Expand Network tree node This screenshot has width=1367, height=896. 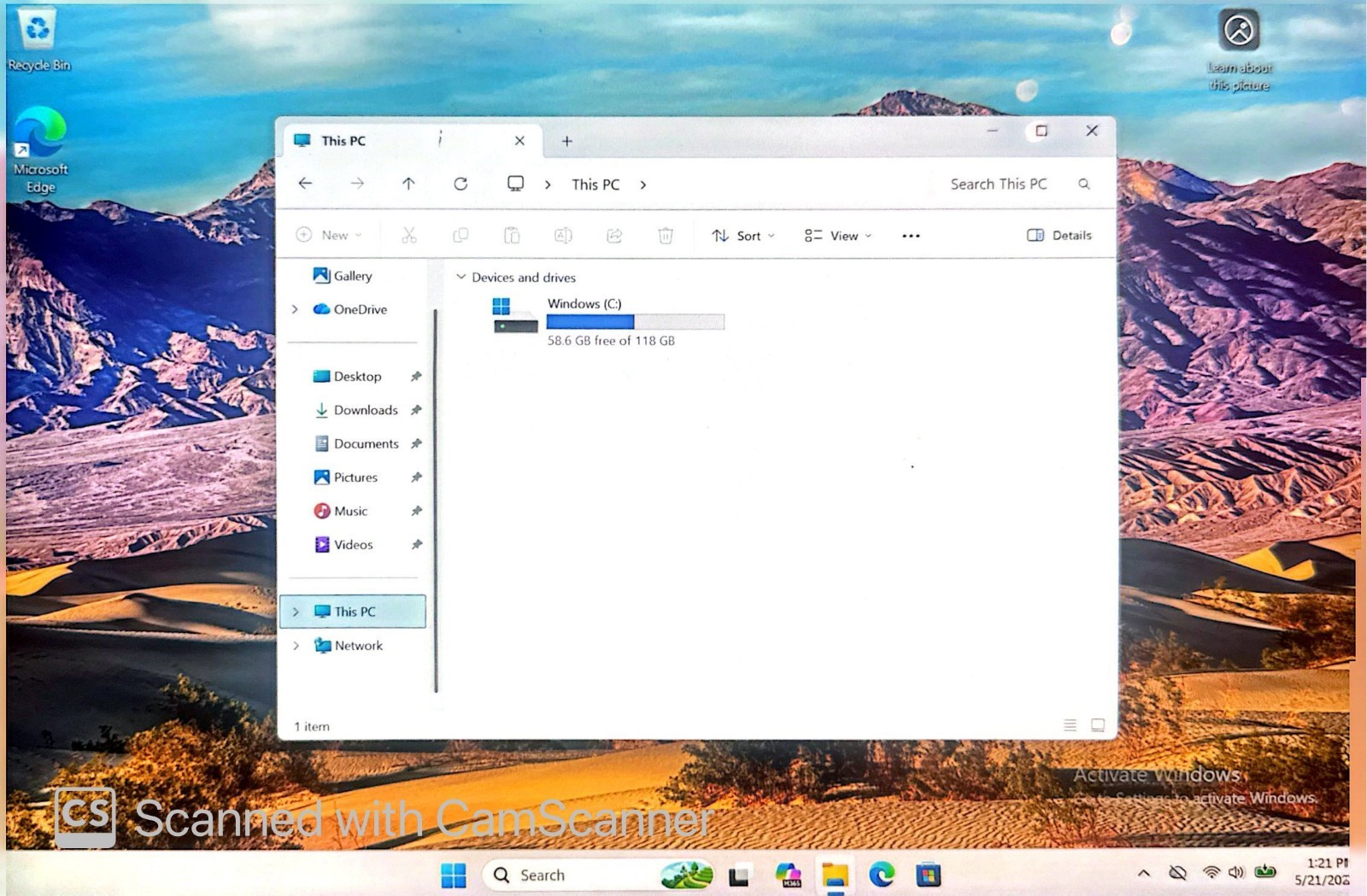pos(296,646)
